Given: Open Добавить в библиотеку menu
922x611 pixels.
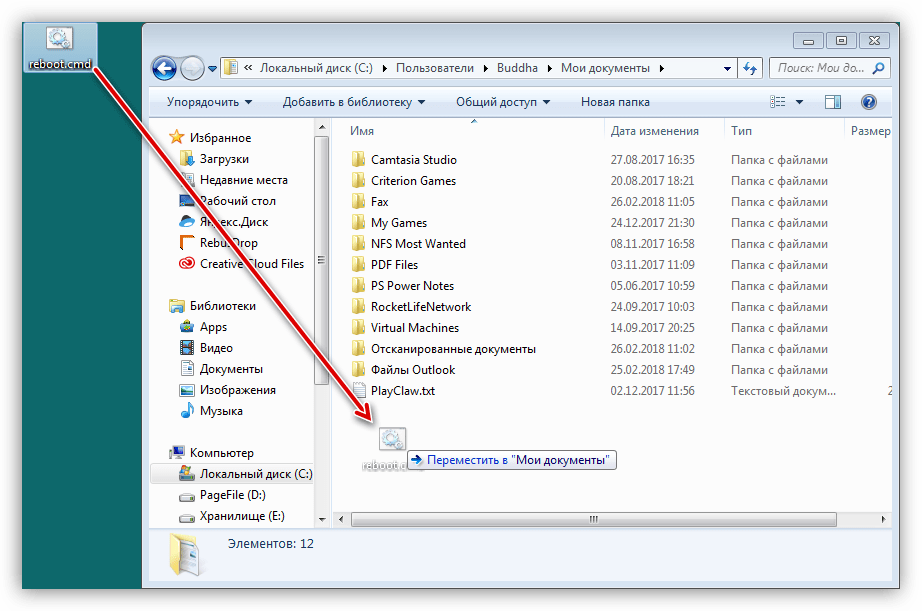Looking at the screenshot, I should point(353,102).
